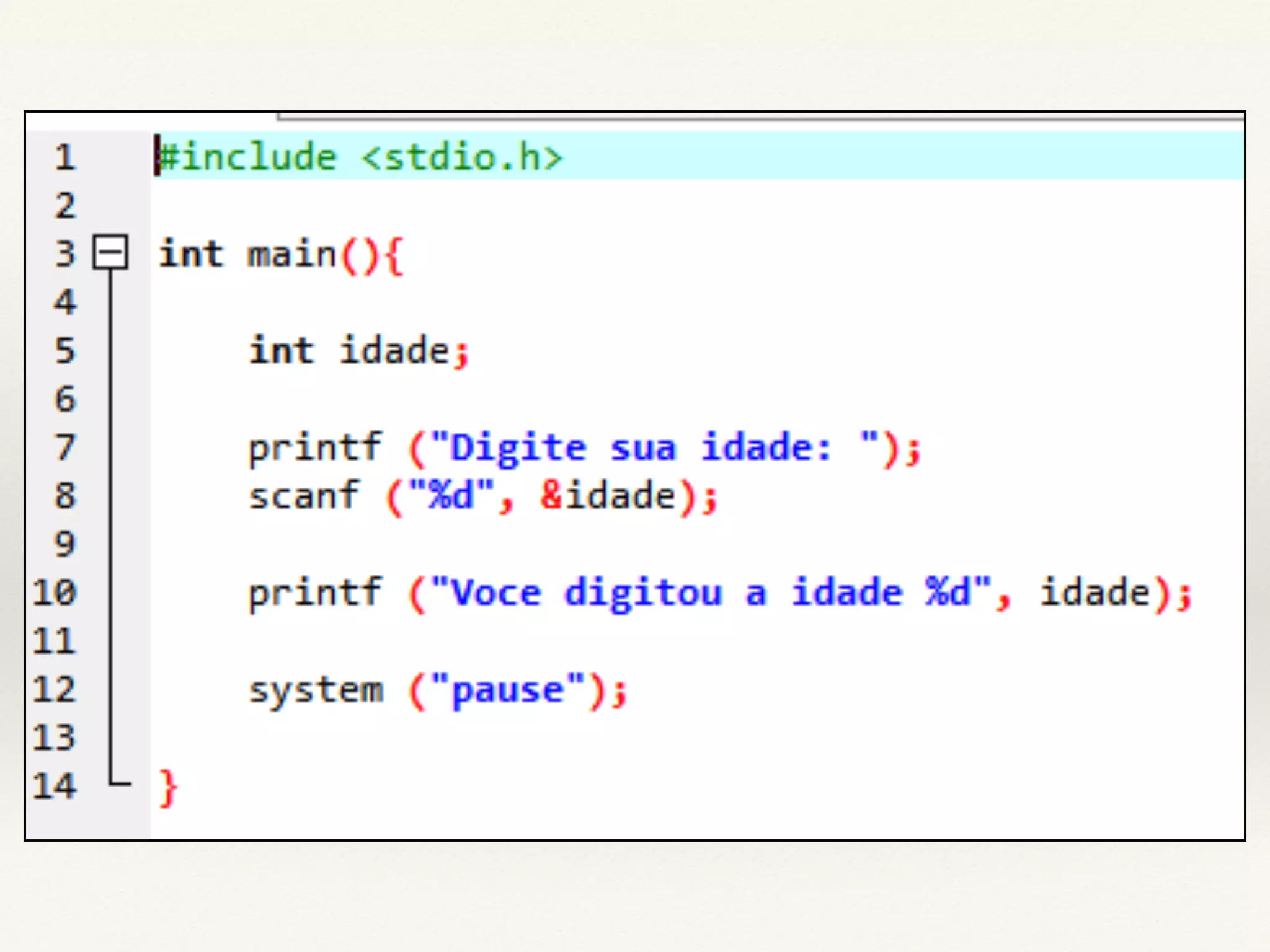
Task: Click line number 5 in gutter
Action: point(64,351)
